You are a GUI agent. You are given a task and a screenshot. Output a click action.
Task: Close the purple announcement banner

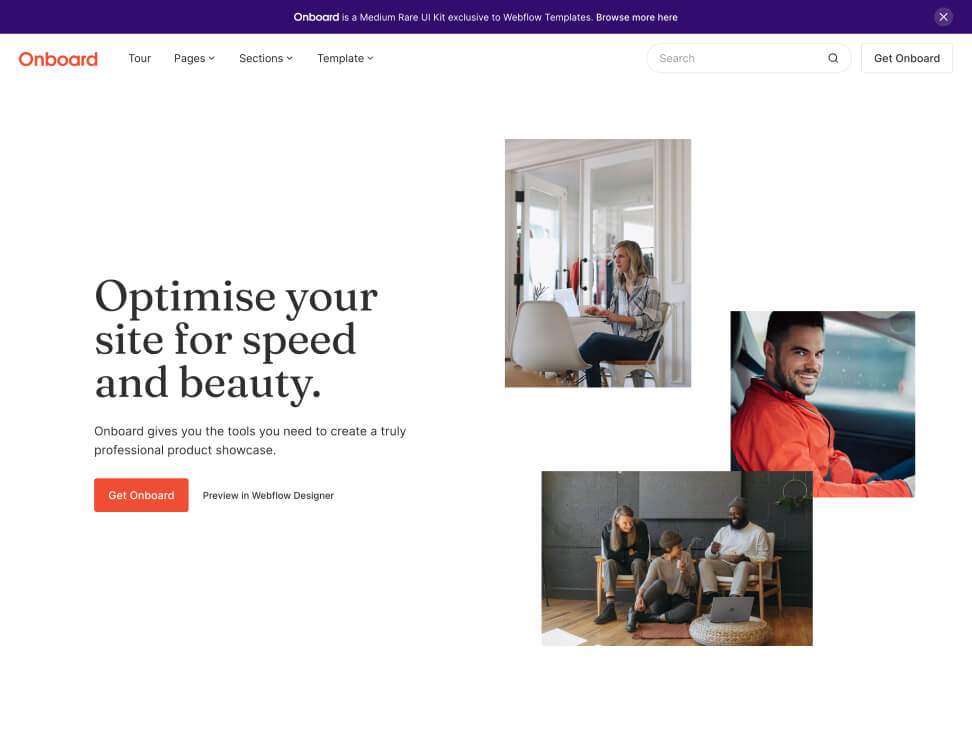point(943,17)
